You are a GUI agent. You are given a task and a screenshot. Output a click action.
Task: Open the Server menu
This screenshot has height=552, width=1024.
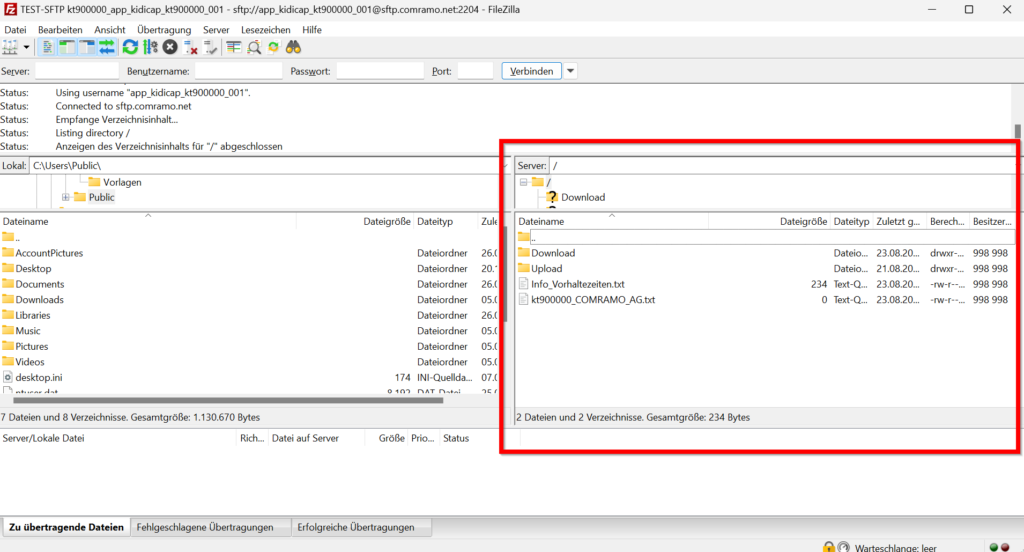[x=216, y=29]
